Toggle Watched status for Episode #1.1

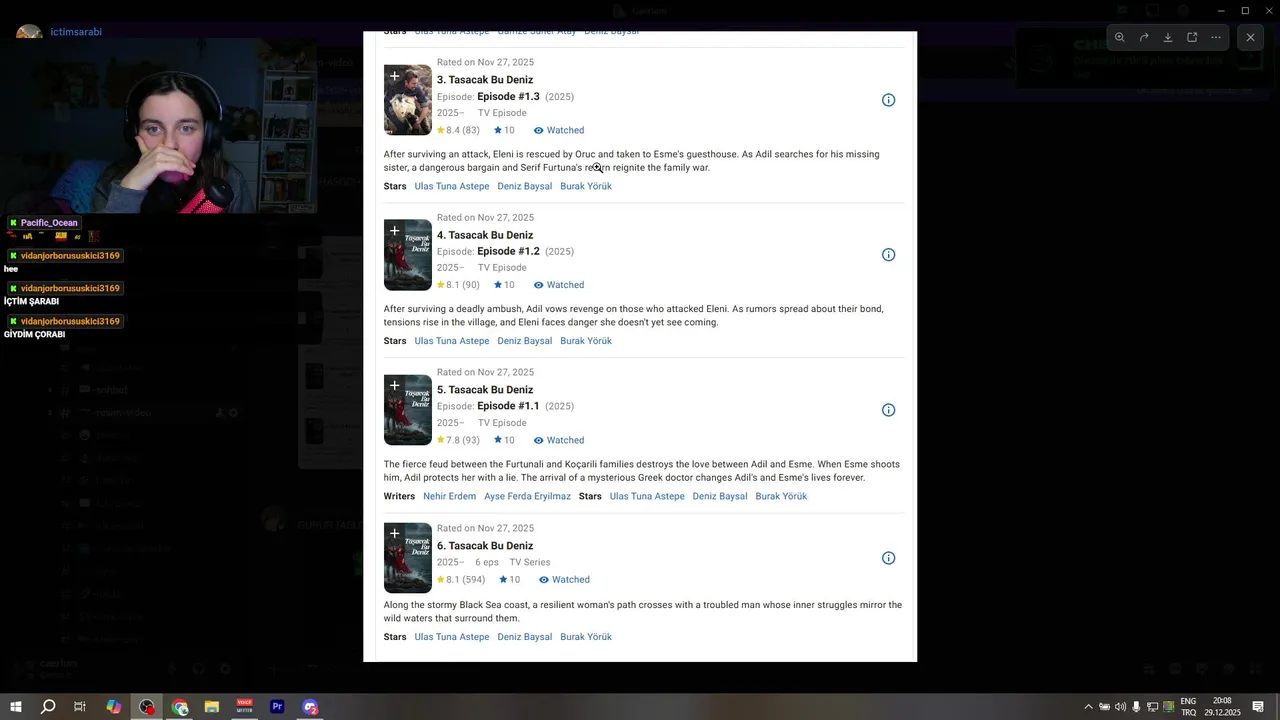coord(558,440)
